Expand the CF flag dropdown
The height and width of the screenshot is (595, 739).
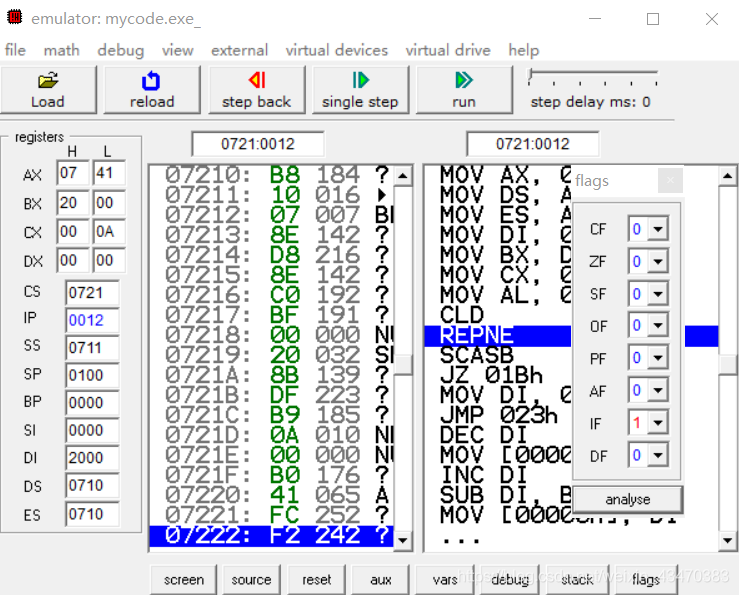click(x=658, y=229)
